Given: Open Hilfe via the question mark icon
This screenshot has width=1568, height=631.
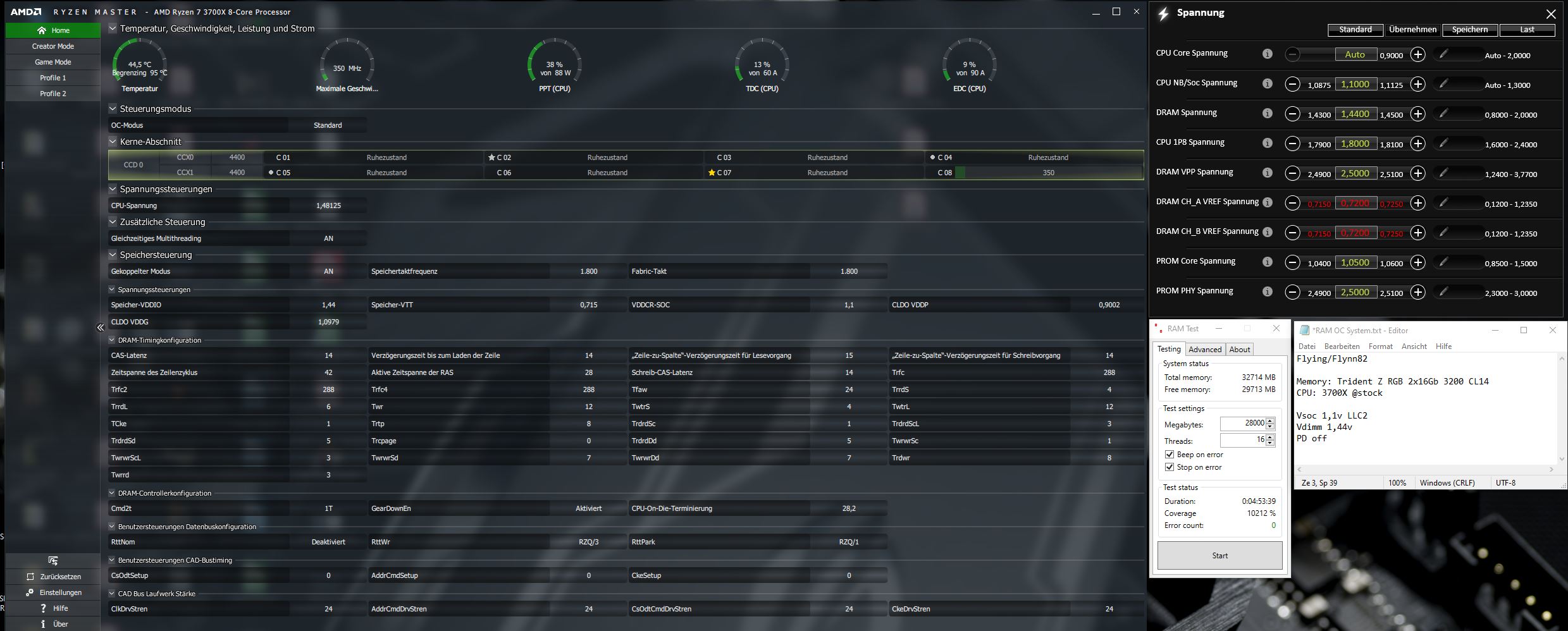Looking at the screenshot, I should 43,608.
